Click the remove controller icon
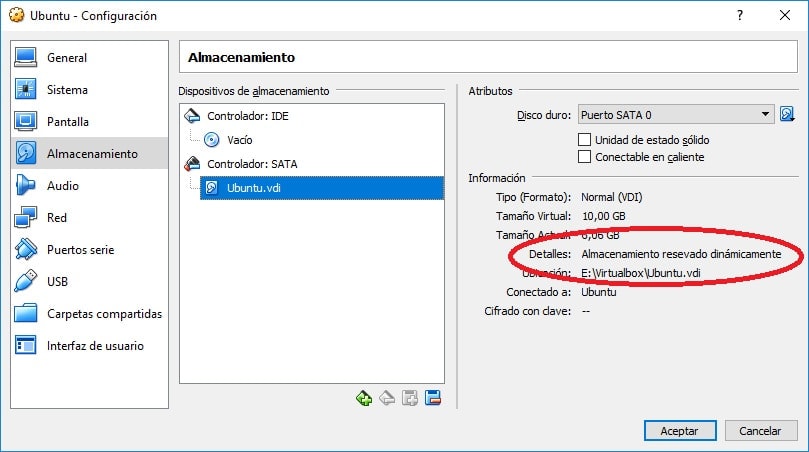809x452 pixels. click(387, 398)
